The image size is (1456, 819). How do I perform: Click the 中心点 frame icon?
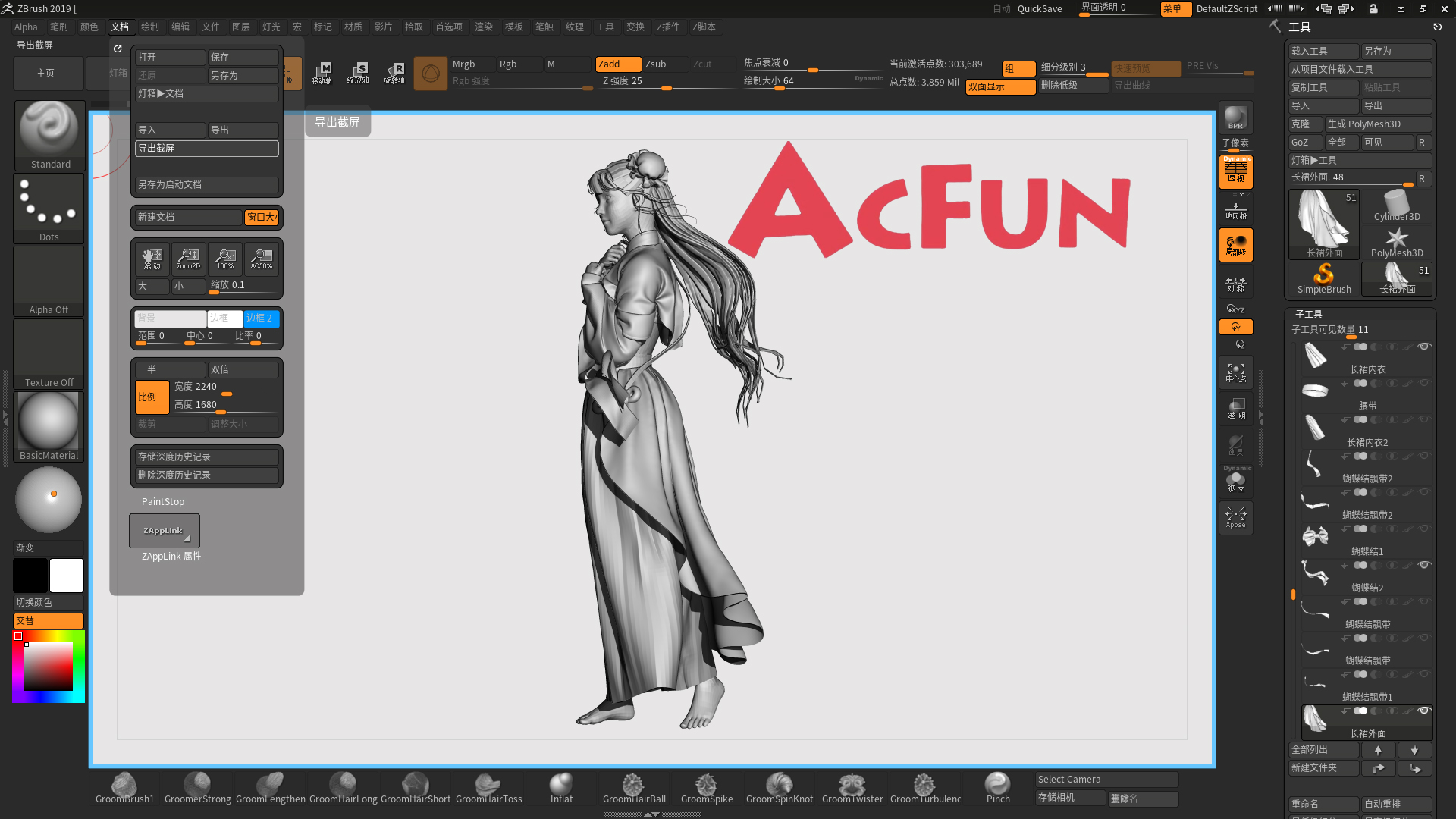pos(1235,372)
